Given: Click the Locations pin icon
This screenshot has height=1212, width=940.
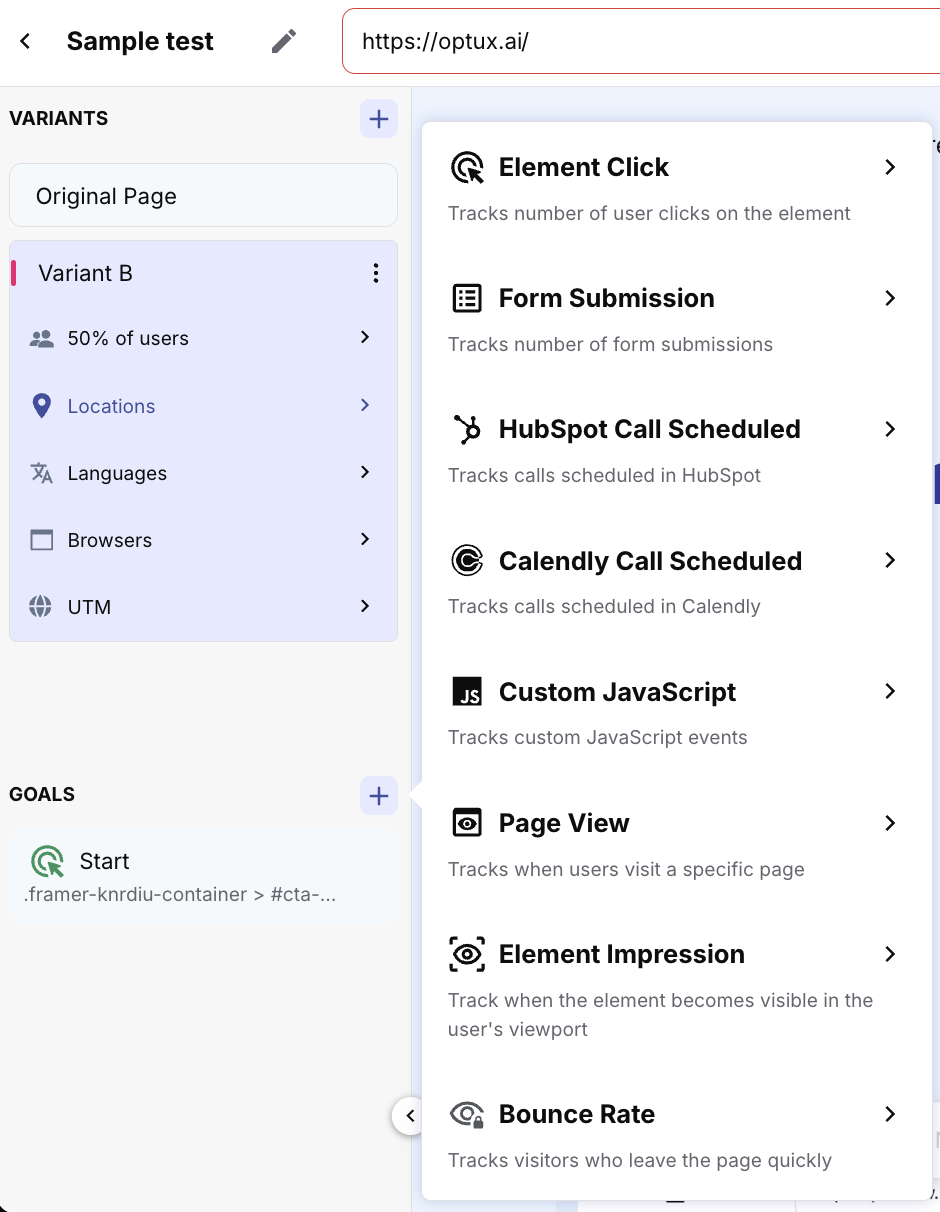Looking at the screenshot, I should (x=41, y=406).
